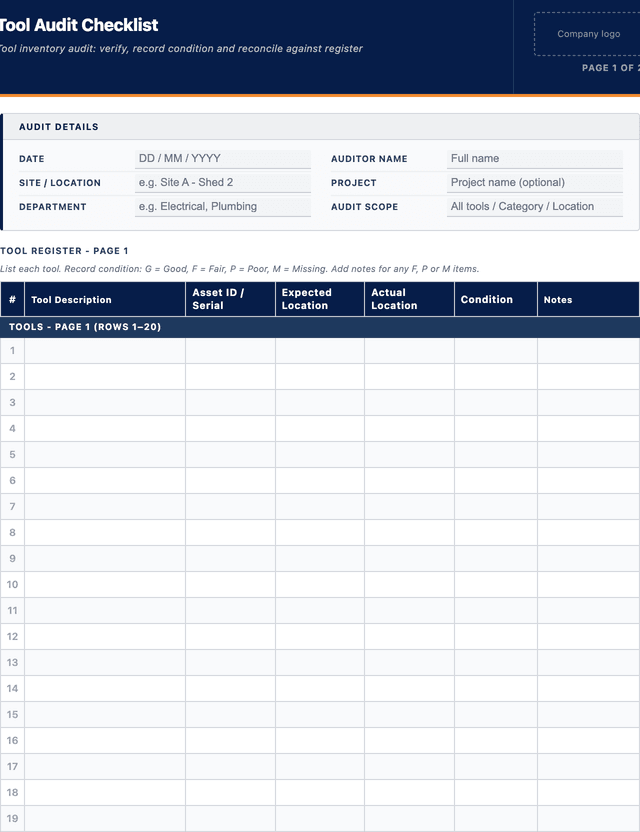Click the AUDITOR NAME label
Image resolution: width=640 pixels, height=832 pixels.
[369, 159]
